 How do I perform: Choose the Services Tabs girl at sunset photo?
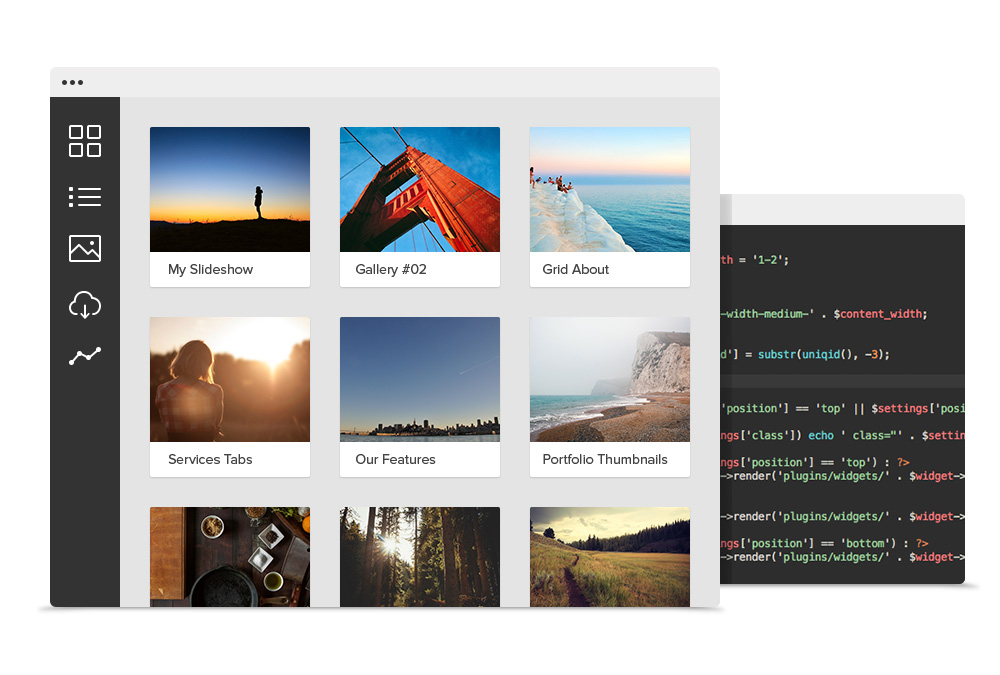pos(230,379)
